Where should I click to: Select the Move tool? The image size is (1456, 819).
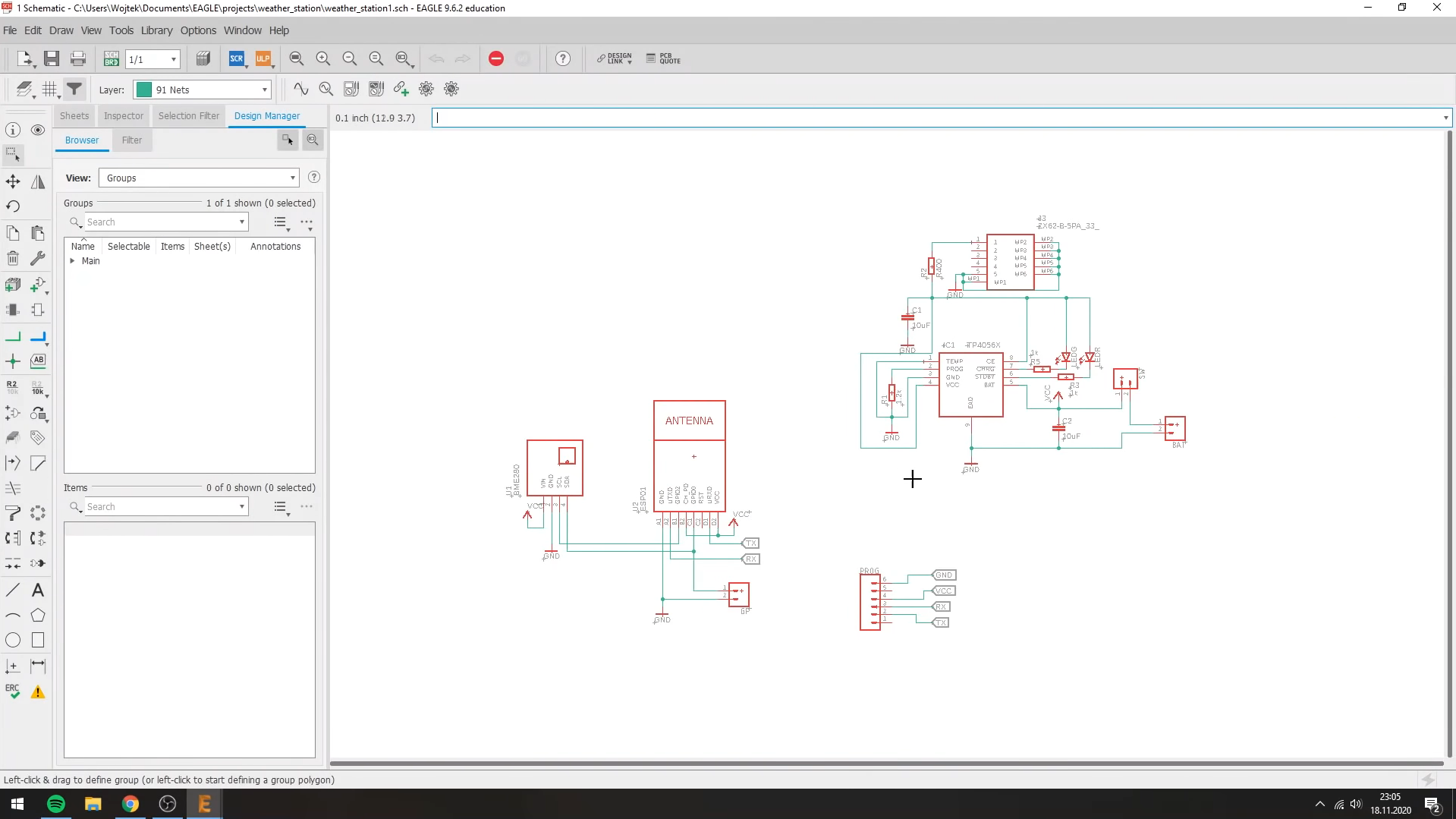[13, 181]
